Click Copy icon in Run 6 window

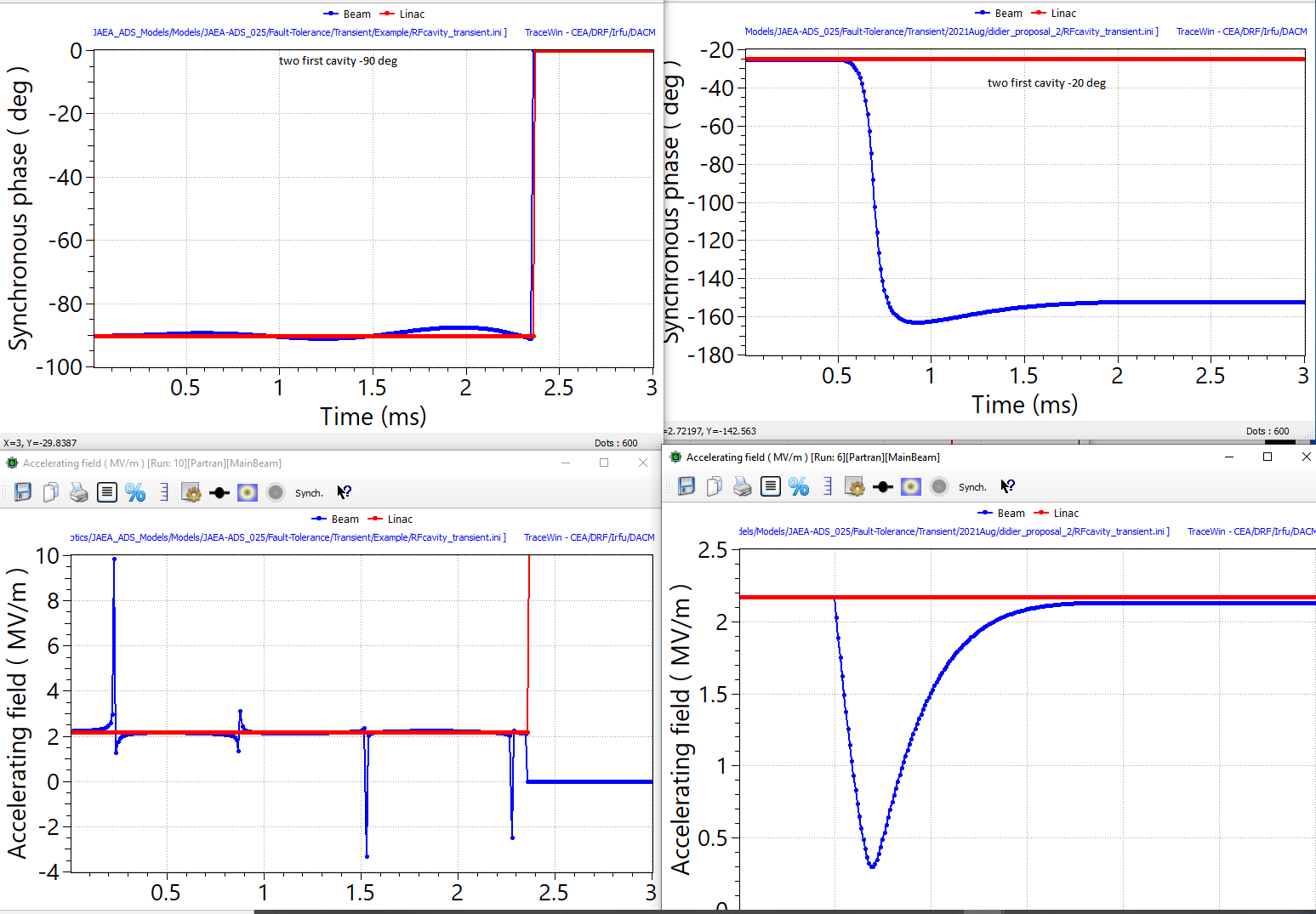(715, 486)
